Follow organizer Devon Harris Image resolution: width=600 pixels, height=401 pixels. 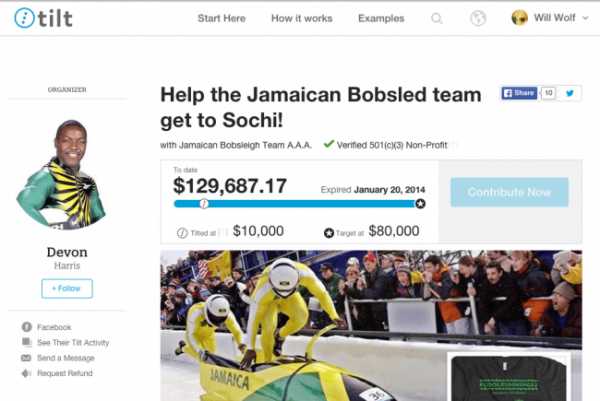pyautogui.click(x=67, y=289)
